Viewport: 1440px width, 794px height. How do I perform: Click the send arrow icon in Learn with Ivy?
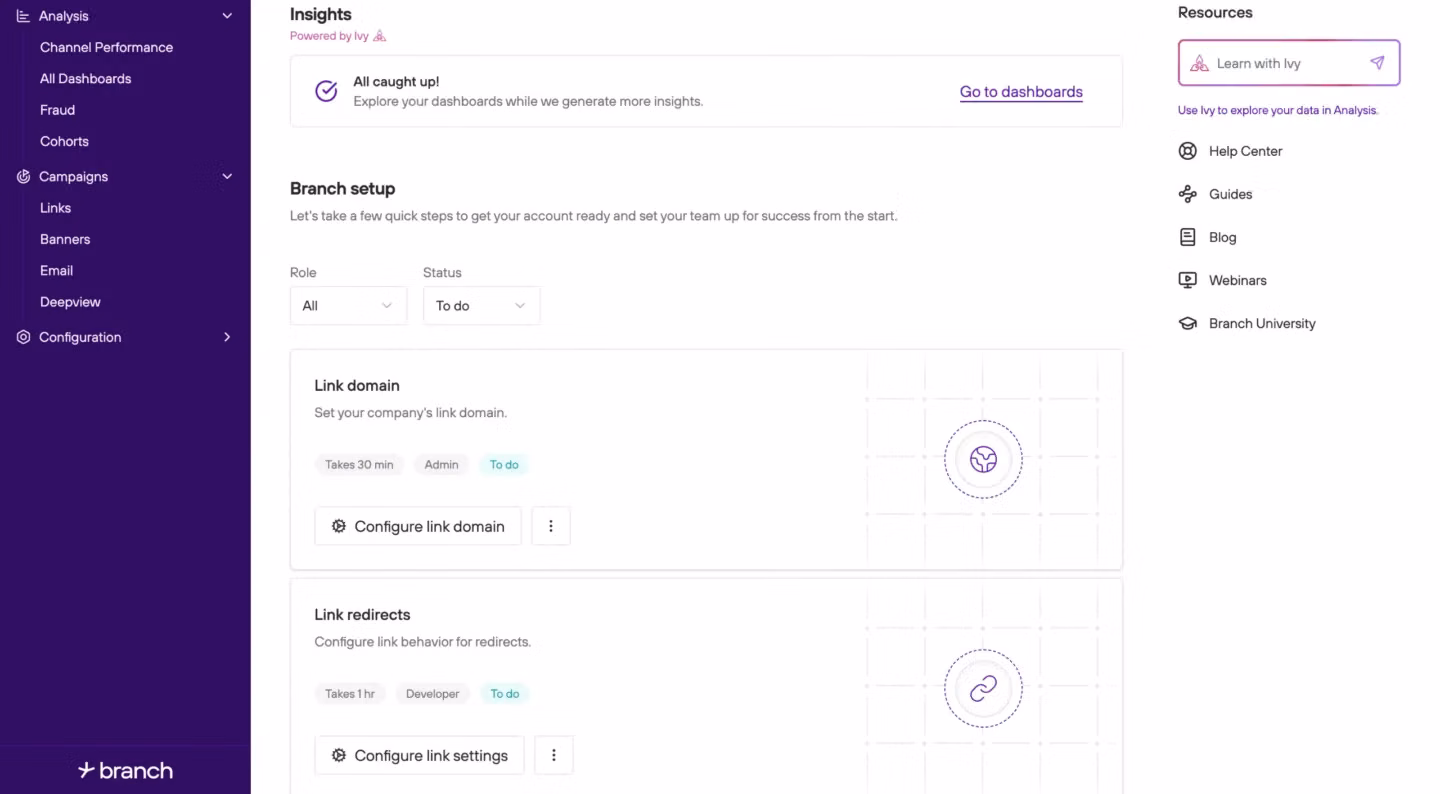click(x=1377, y=63)
